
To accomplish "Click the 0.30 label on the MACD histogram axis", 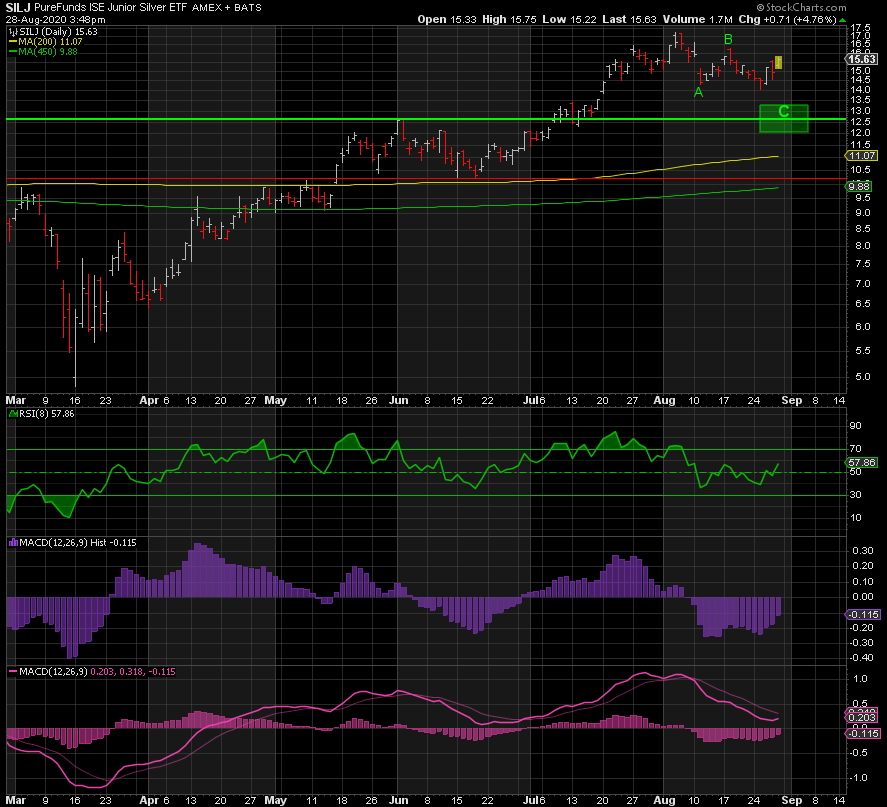I will click(x=863, y=551).
